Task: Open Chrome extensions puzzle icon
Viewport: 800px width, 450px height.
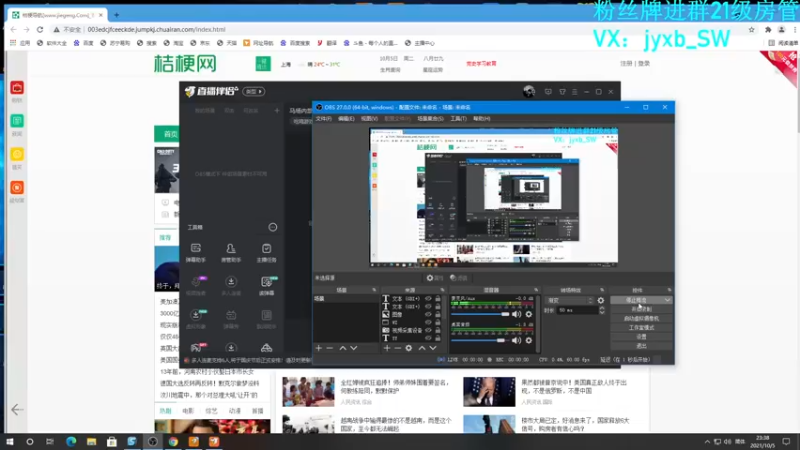Action: pyautogui.click(x=768, y=30)
